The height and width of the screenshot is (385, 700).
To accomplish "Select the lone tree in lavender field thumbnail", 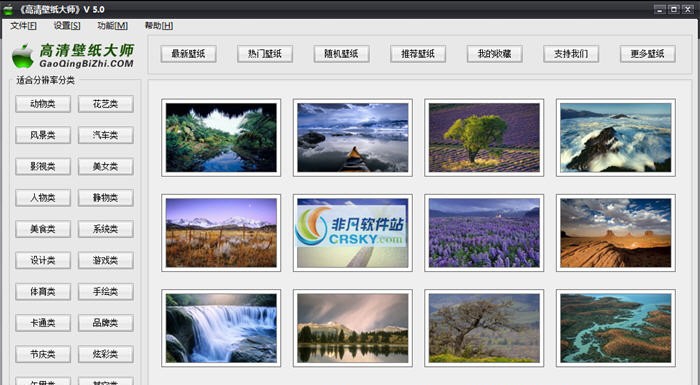I will pos(484,138).
